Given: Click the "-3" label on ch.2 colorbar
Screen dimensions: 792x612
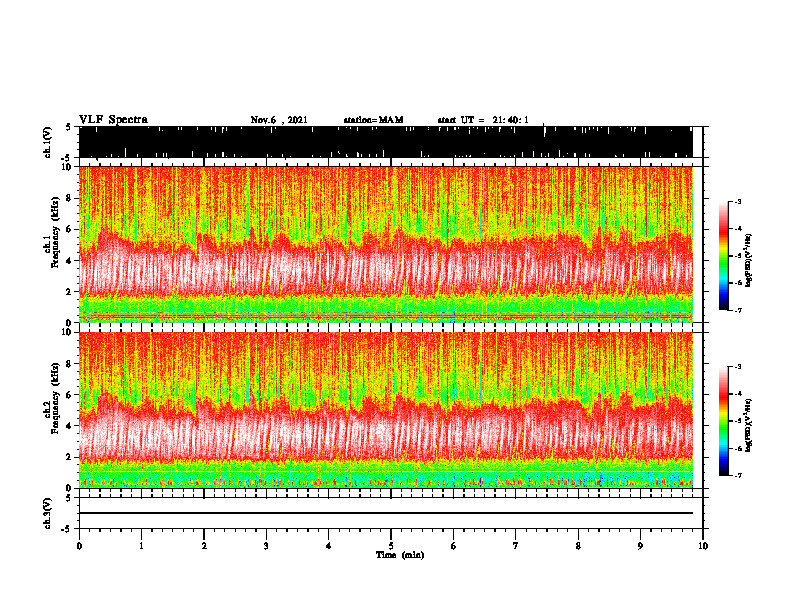Looking at the screenshot, I should [738, 367].
